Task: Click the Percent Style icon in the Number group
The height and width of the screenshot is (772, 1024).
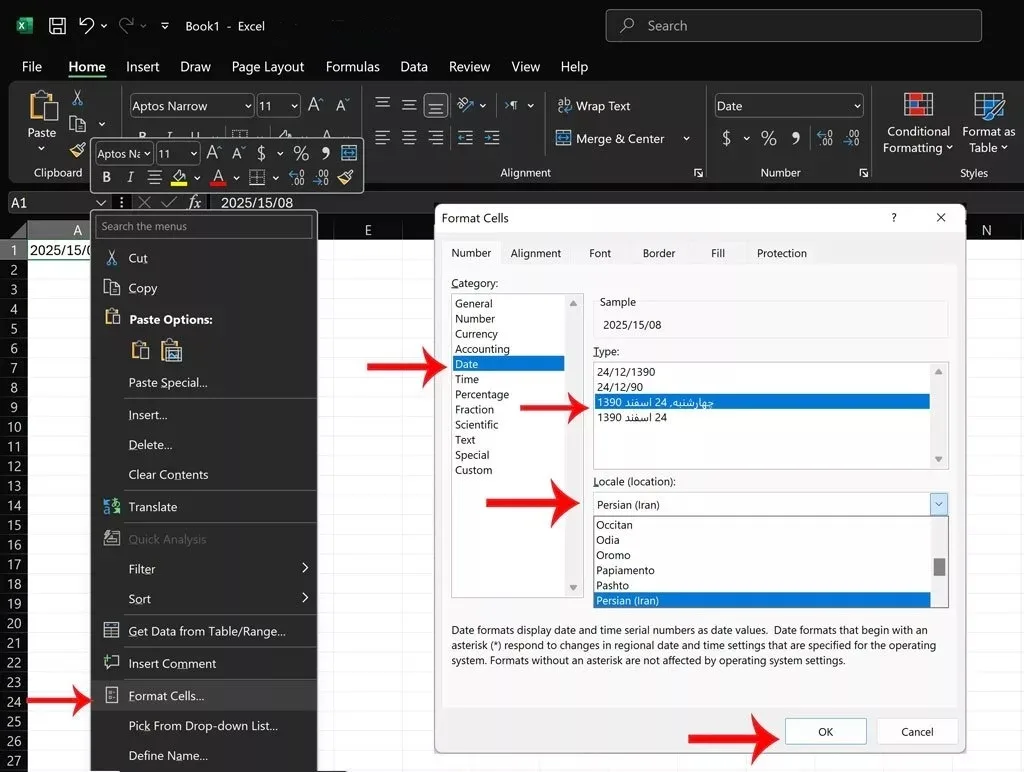Action: [x=769, y=138]
